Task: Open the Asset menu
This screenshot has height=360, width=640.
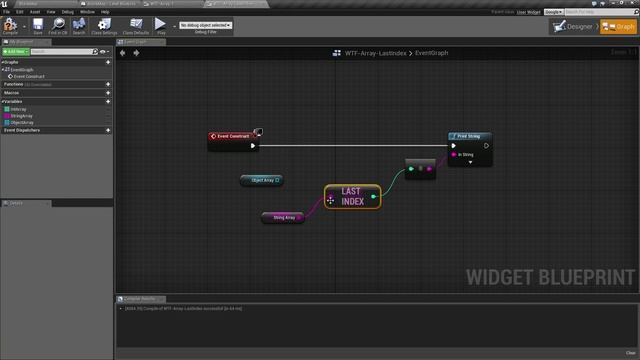Action: [35, 12]
